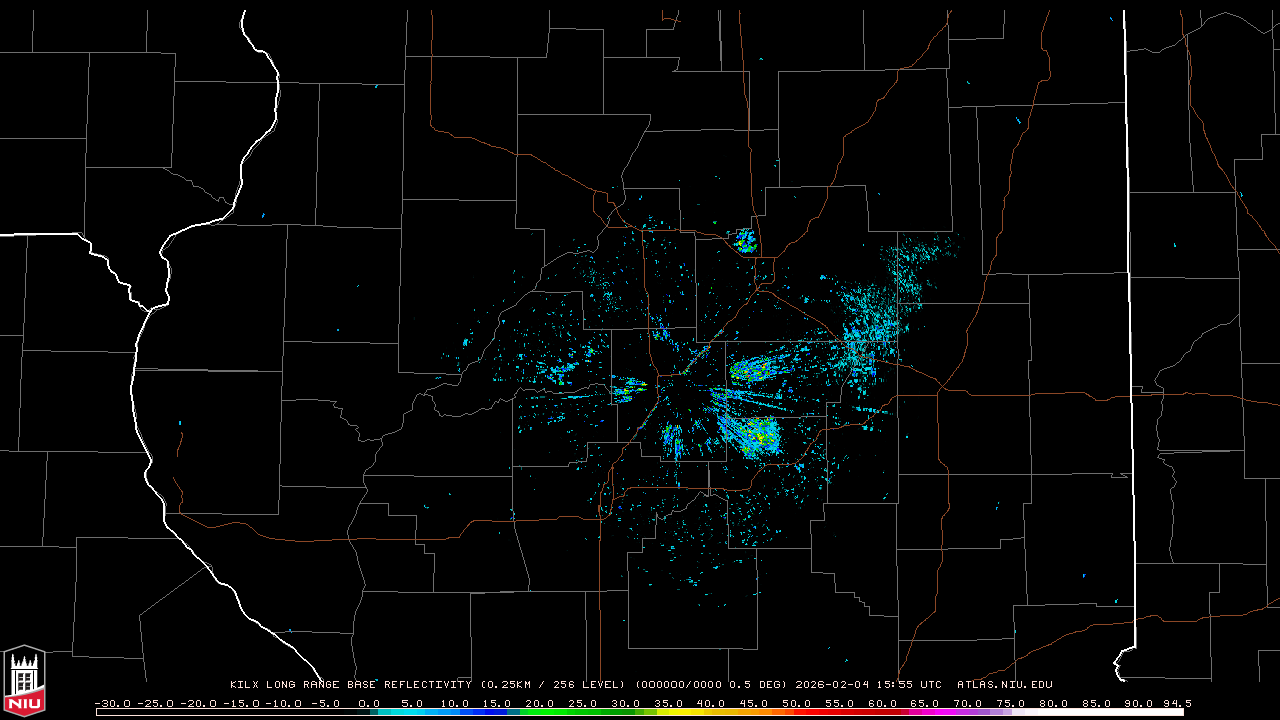
Task: Click the -15.0 scale label
Action: [241, 703]
